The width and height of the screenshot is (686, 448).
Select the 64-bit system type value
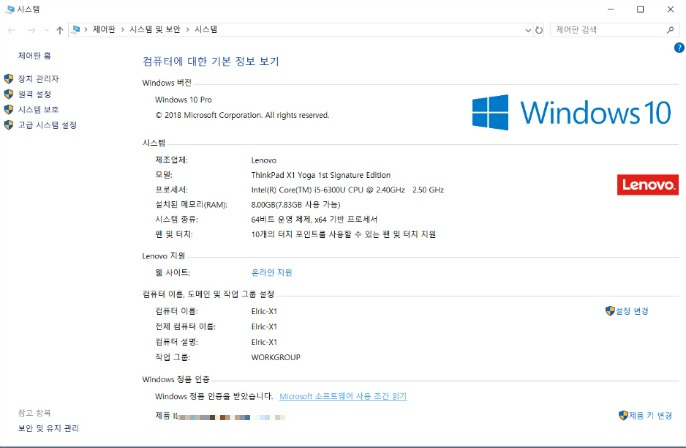(314, 219)
